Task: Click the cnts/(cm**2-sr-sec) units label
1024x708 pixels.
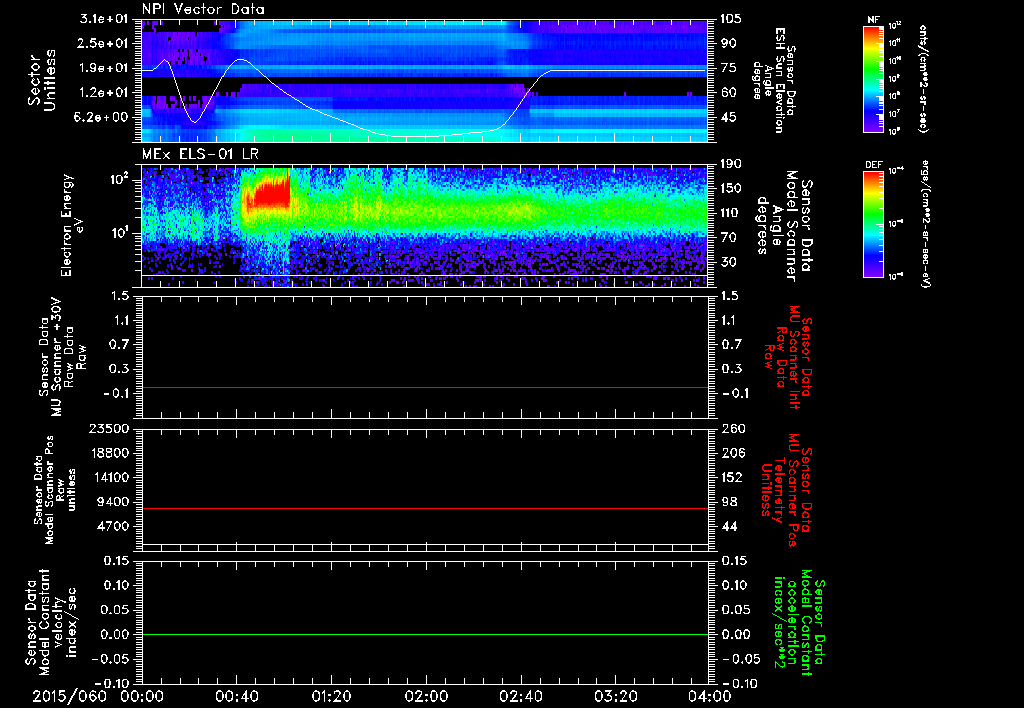Action: pos(922,78)
